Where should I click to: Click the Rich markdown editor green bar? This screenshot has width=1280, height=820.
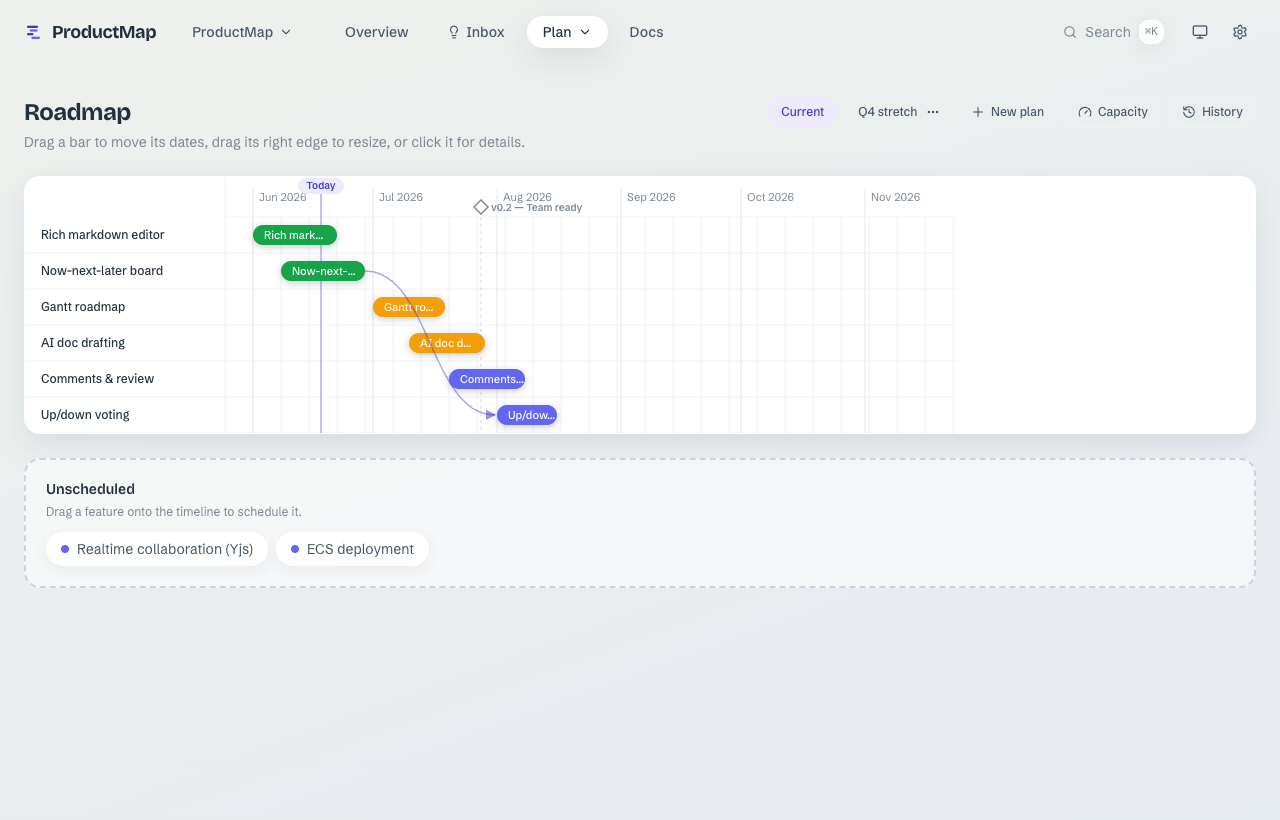point(295,235)
